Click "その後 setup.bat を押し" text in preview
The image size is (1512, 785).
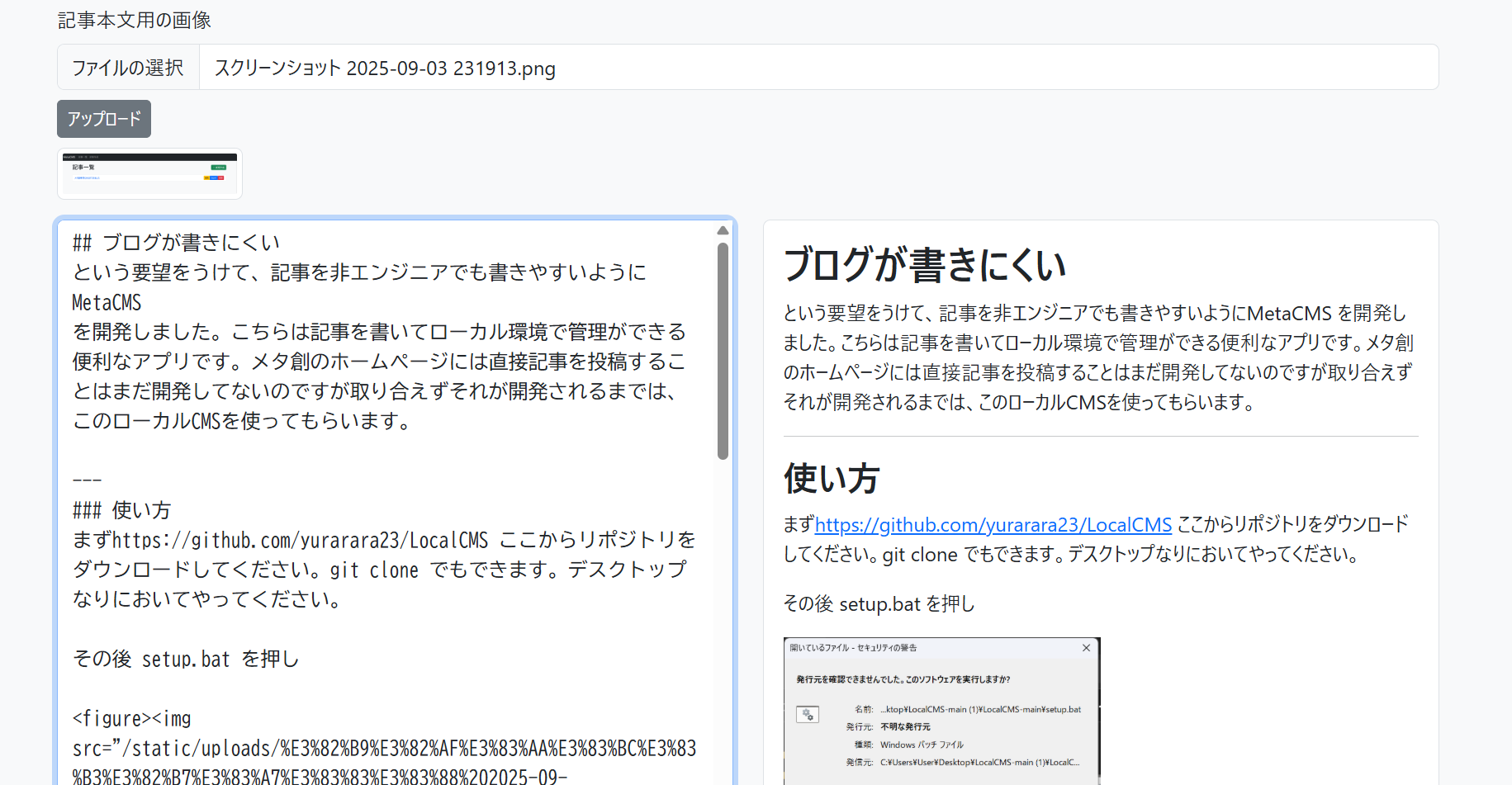[x=879, y=604]
